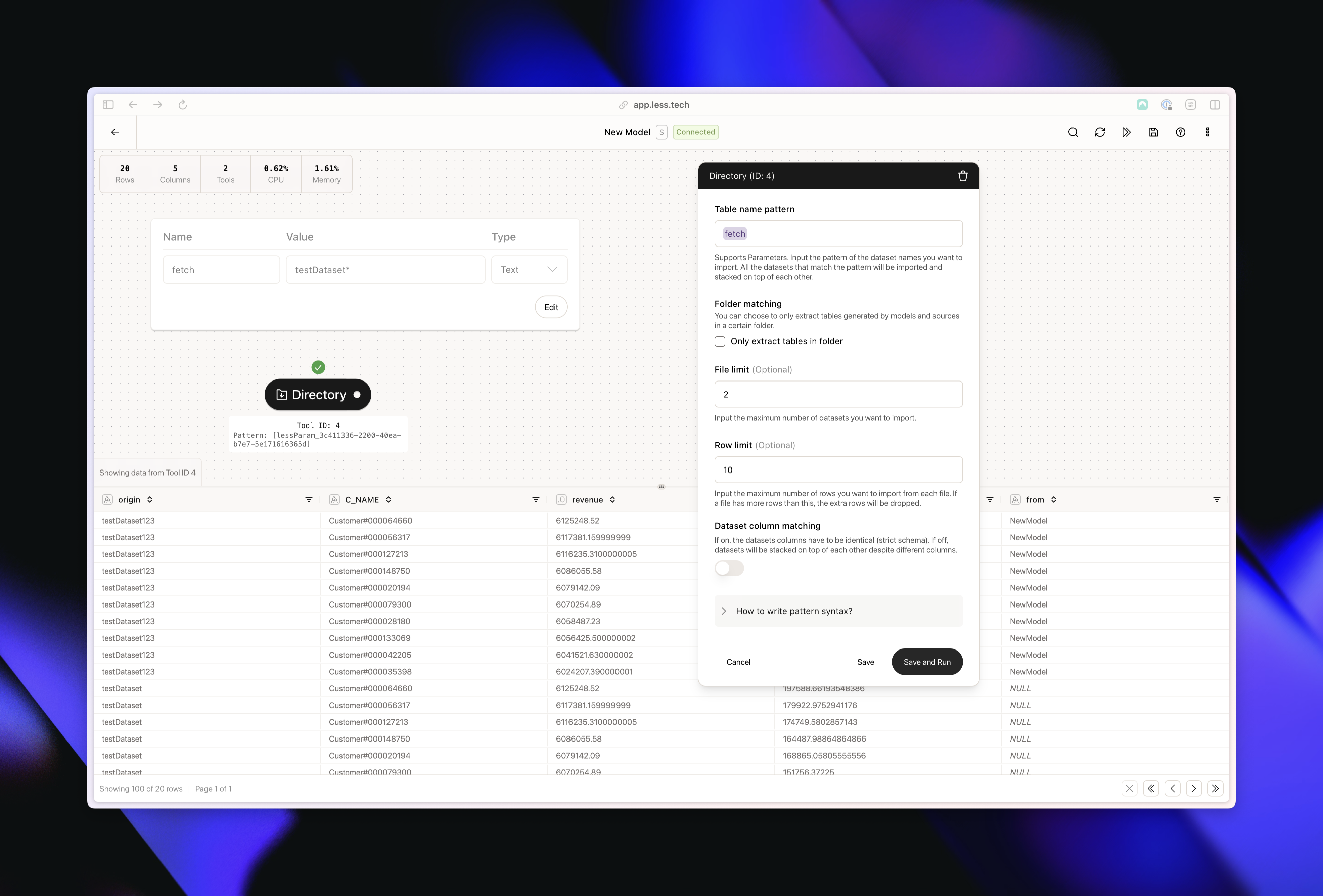Toggle the Dataset column matching switch
Viewport: 1323px width, 896px height.
[x=729, y=568]
